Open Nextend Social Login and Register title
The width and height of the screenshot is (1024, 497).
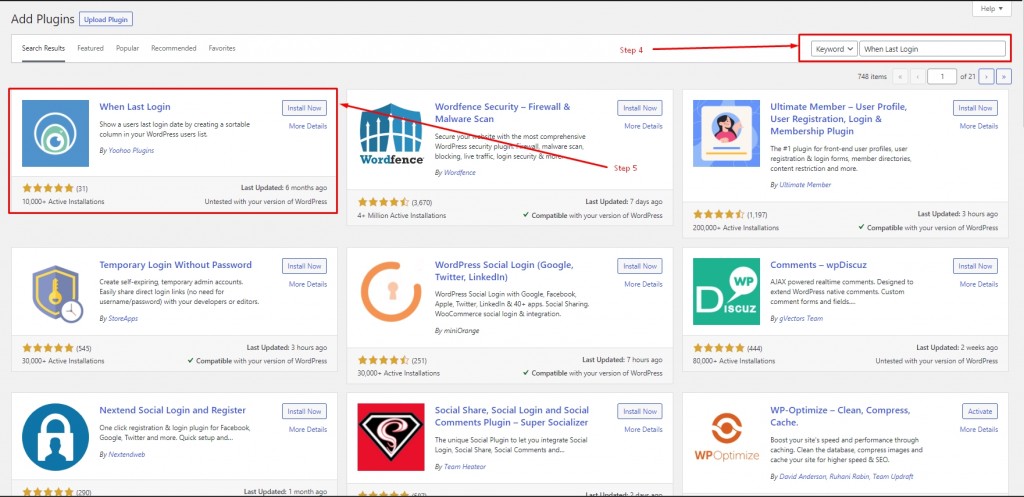(172, 410)
